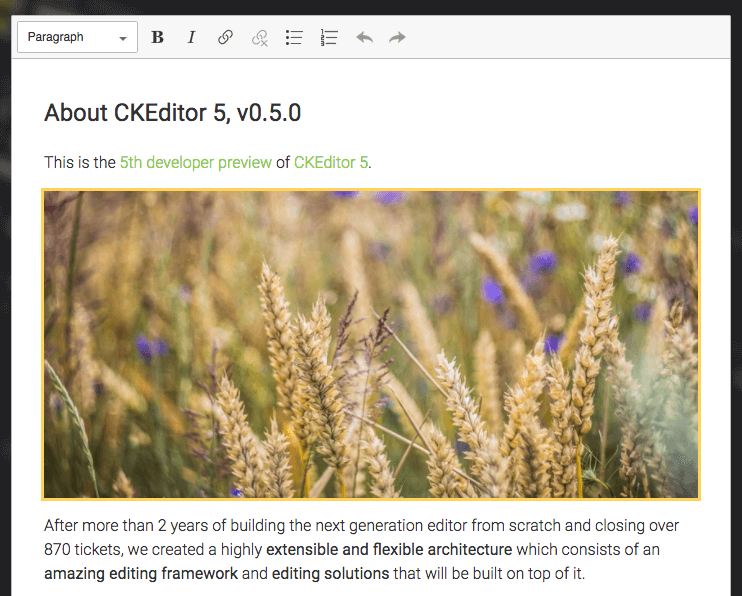
Task: Click the unlink icon
Action: point(259,37)
